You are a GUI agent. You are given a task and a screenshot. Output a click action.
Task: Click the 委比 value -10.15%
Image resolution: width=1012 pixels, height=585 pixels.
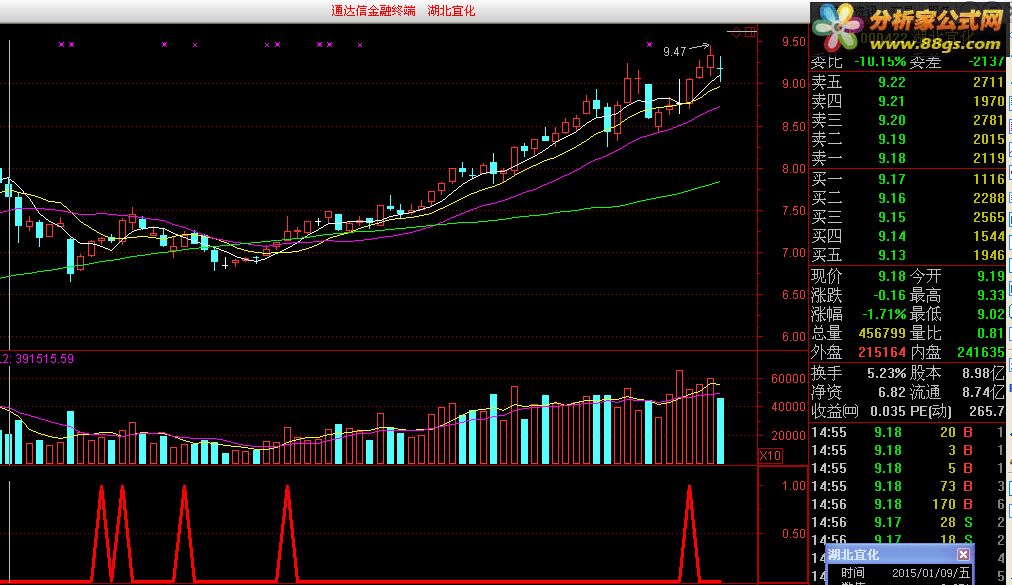[x=880, y=62]
